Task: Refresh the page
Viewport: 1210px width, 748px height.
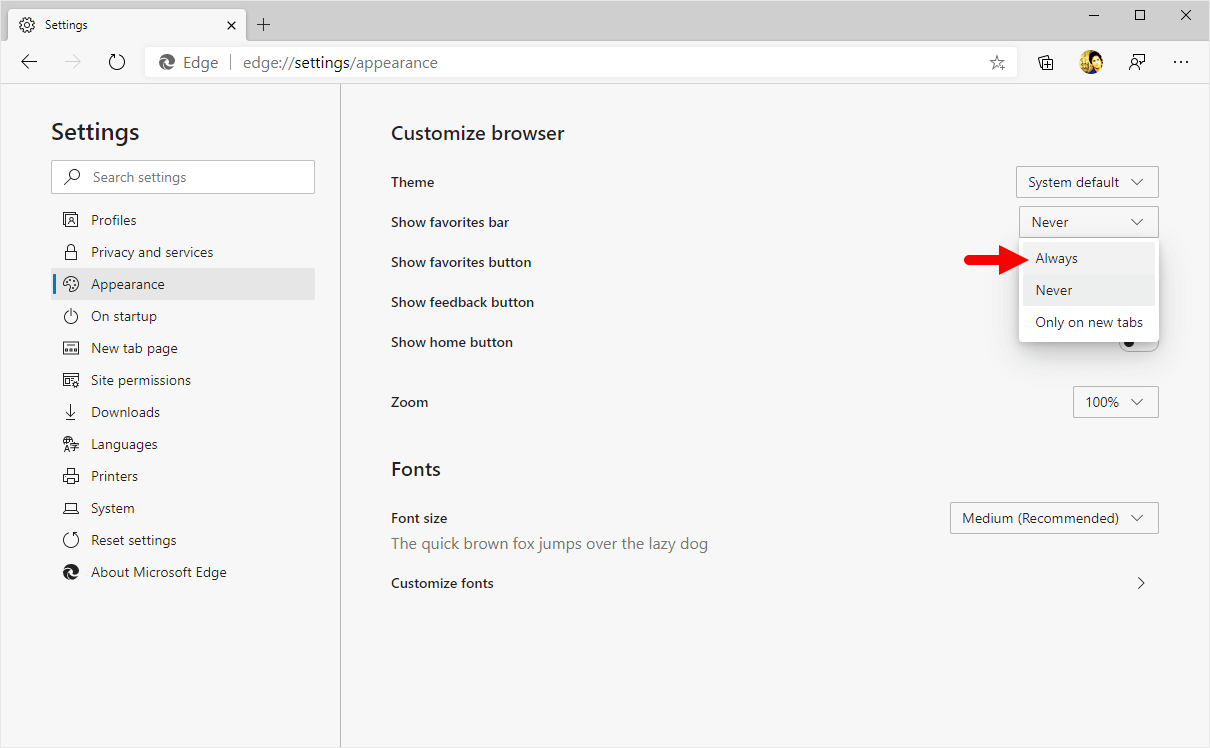Action: click(117, 62)
